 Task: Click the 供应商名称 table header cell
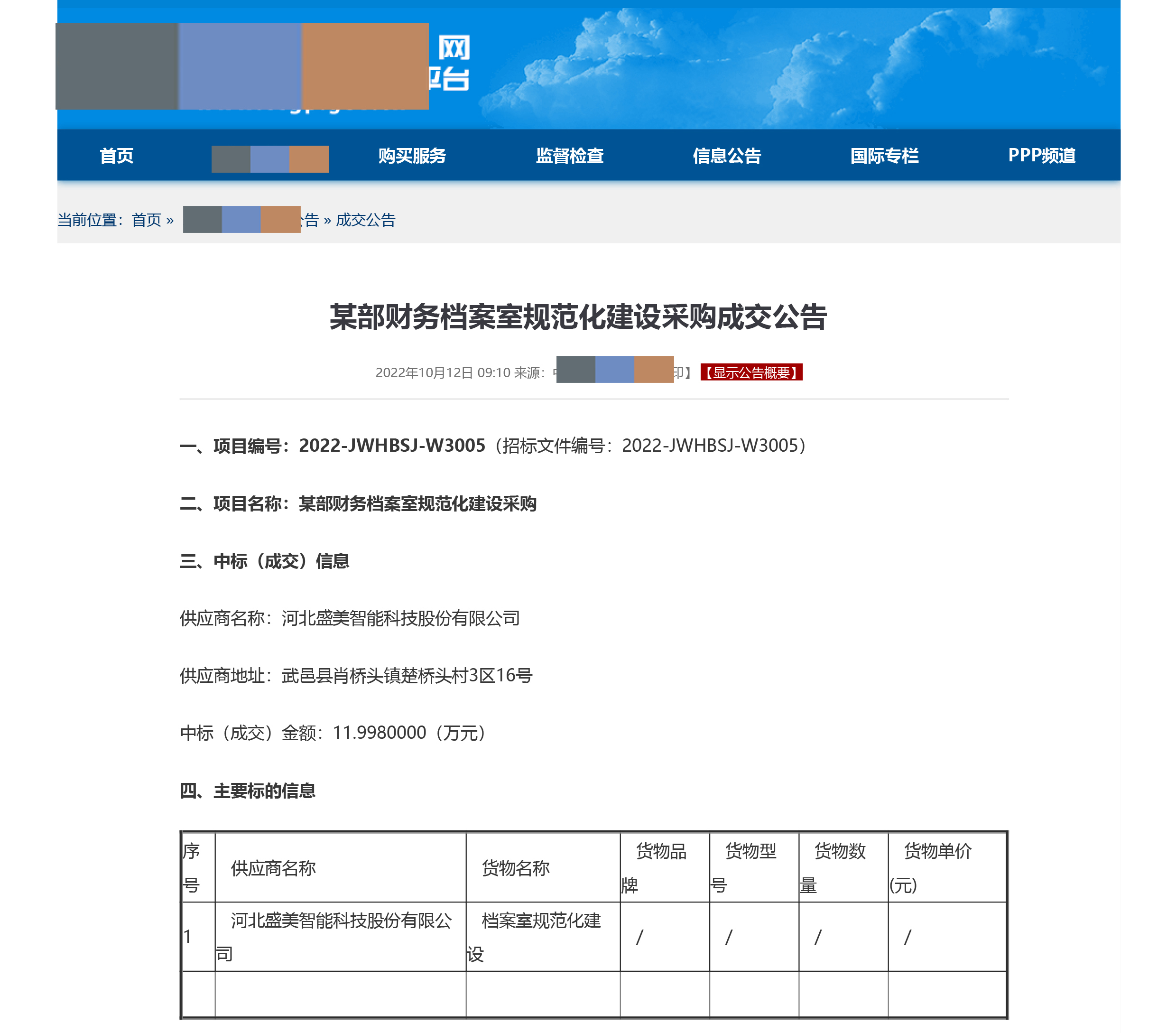(341, 867)
